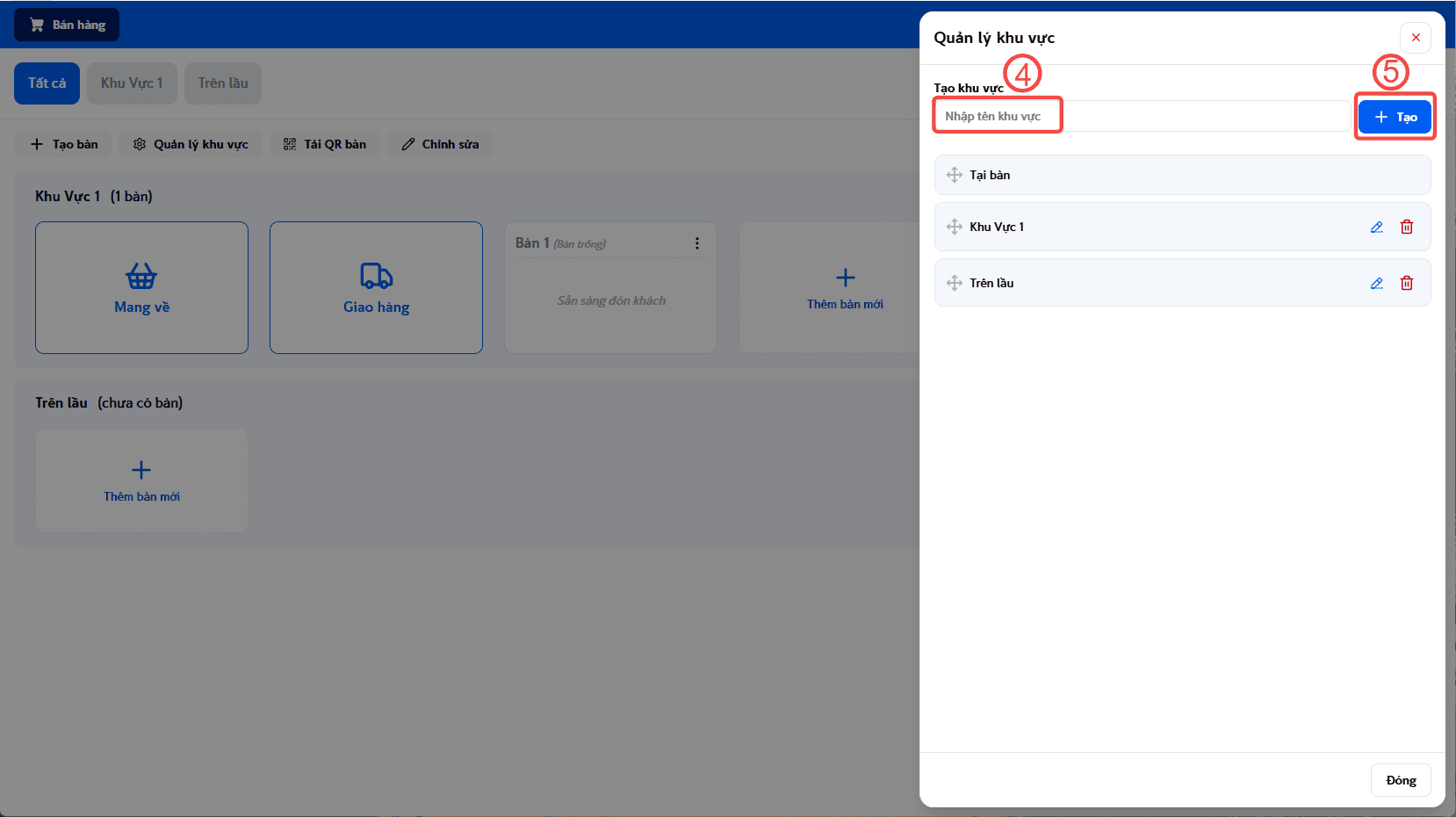The height and width of the screenshot is (817, 1456).
Task: Click the Giao hàng label
Action: 376,307
